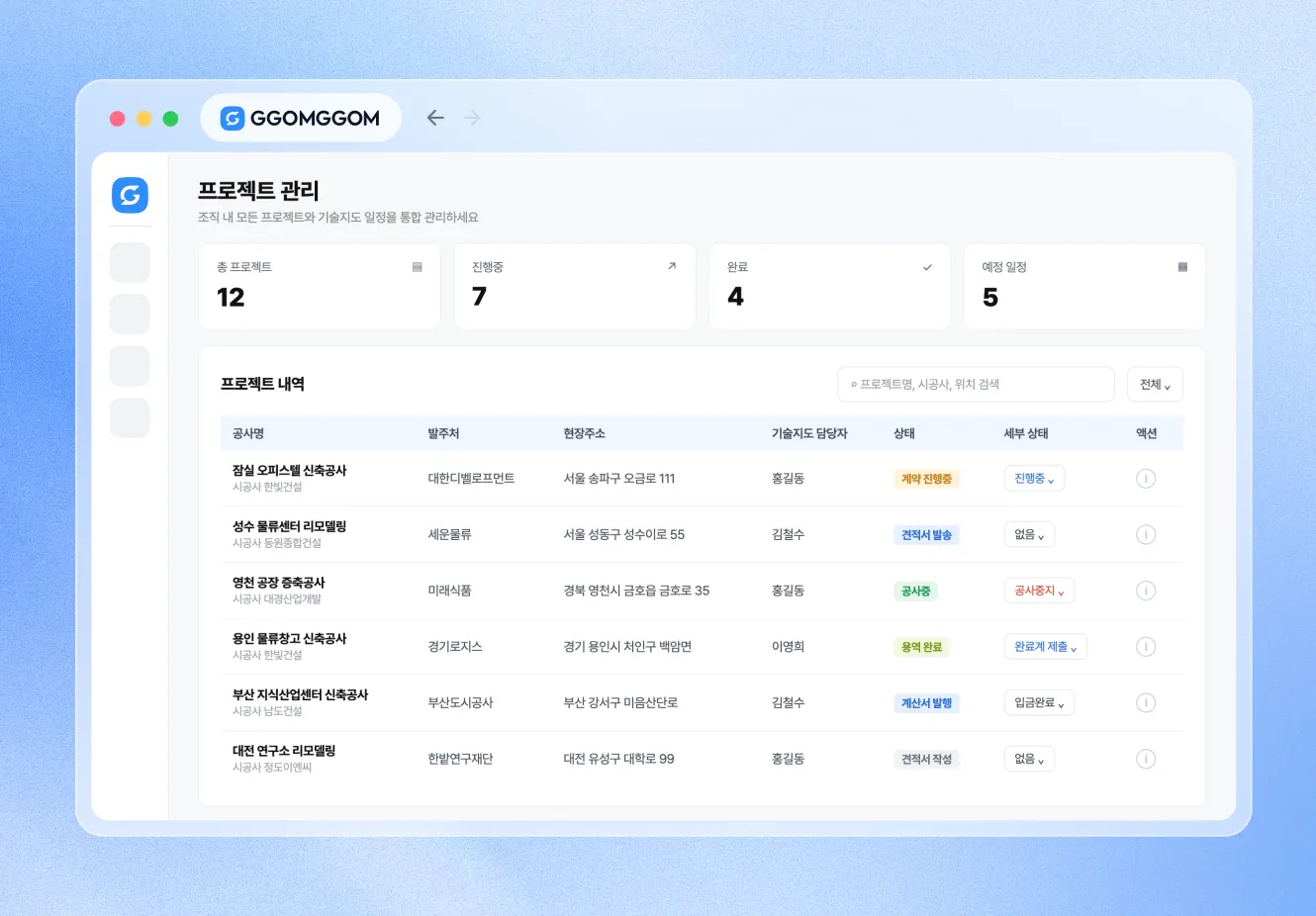Open info for 잠실 오피스텔 신축공사 row

[x=1146, y=479]
